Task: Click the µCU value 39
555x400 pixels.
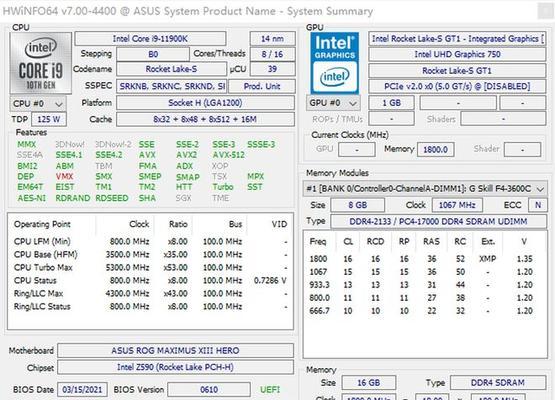Action: pyautogui.click(x=272, y=69)
